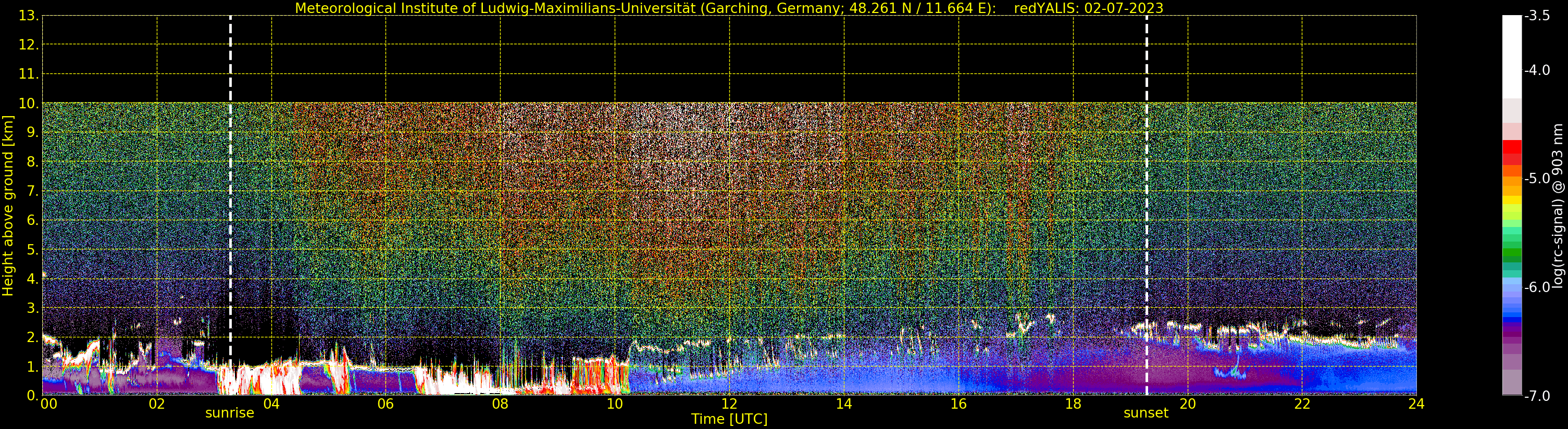This screenshot has width=1568, height=429.
Task: Click the y-axis tick label '4.'
Action: pos(33,279)
